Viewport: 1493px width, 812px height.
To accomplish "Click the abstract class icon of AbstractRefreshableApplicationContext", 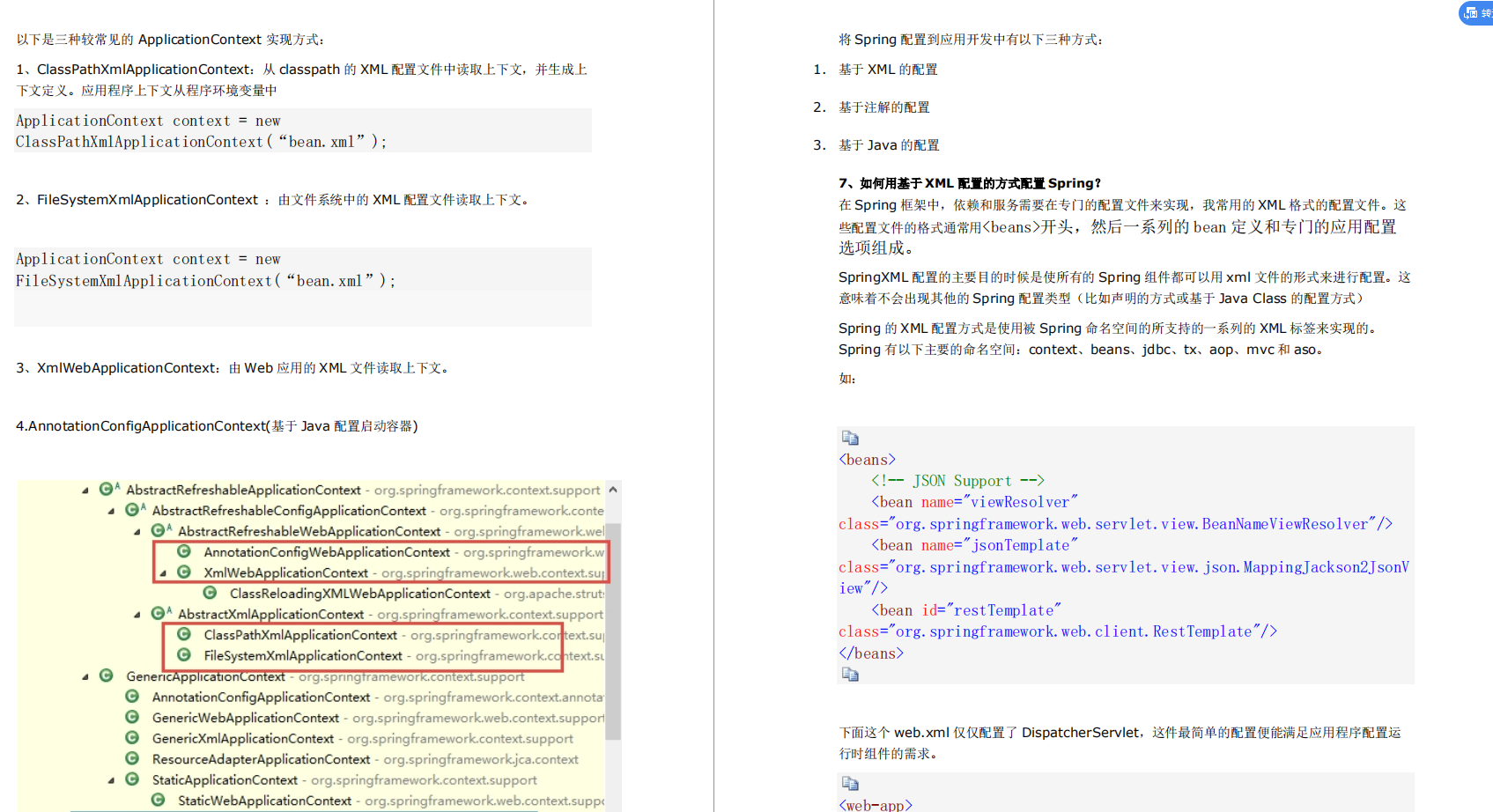I will [108, 488].
